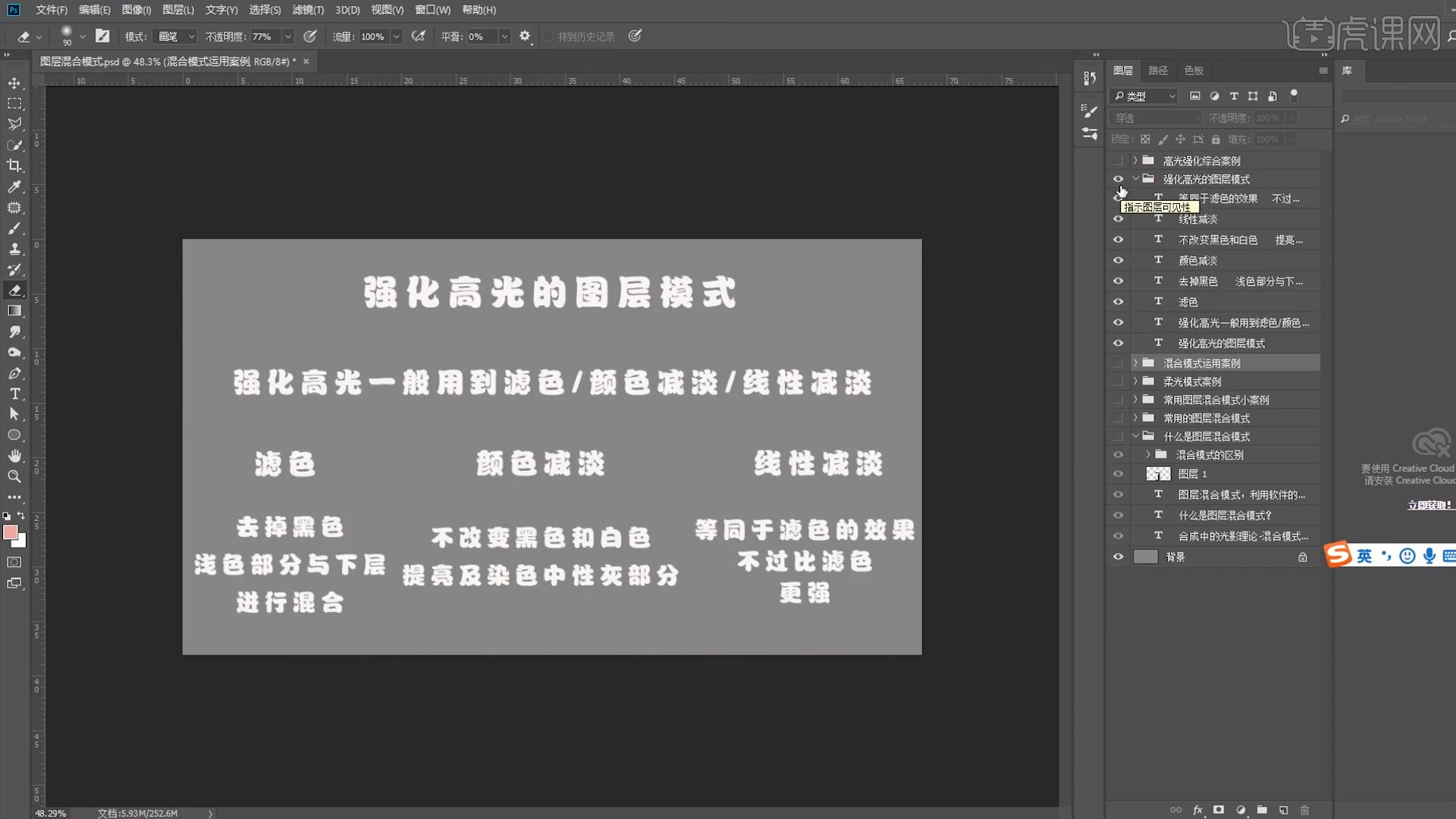Image resolution: width=1456 pixels, height=819 pixels.
Task: Toggle brush settings panel icon
Action: [x=102, y=36]
